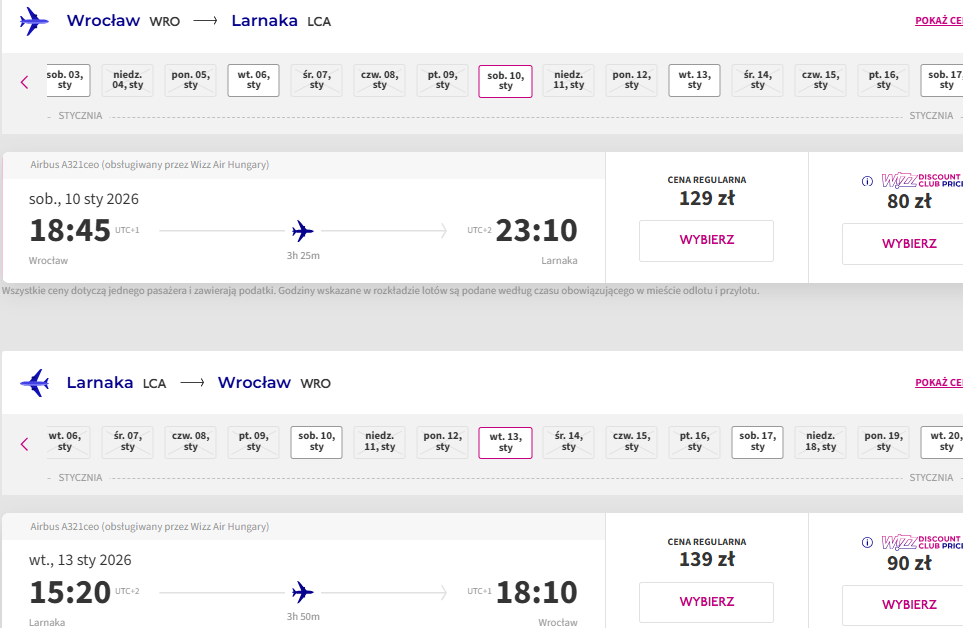Click the plane icon on the 3h 25m flight line
The image size is (963, 628).
(x=302, y=231)
